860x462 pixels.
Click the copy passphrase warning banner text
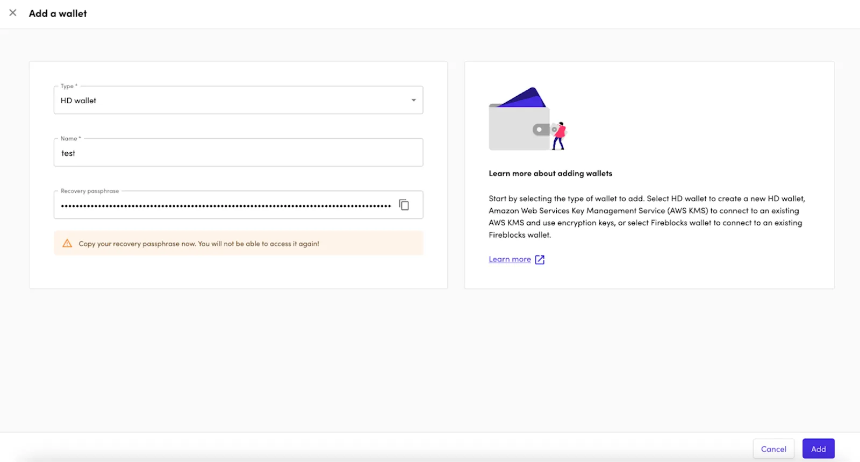click(x=199, y=244)
